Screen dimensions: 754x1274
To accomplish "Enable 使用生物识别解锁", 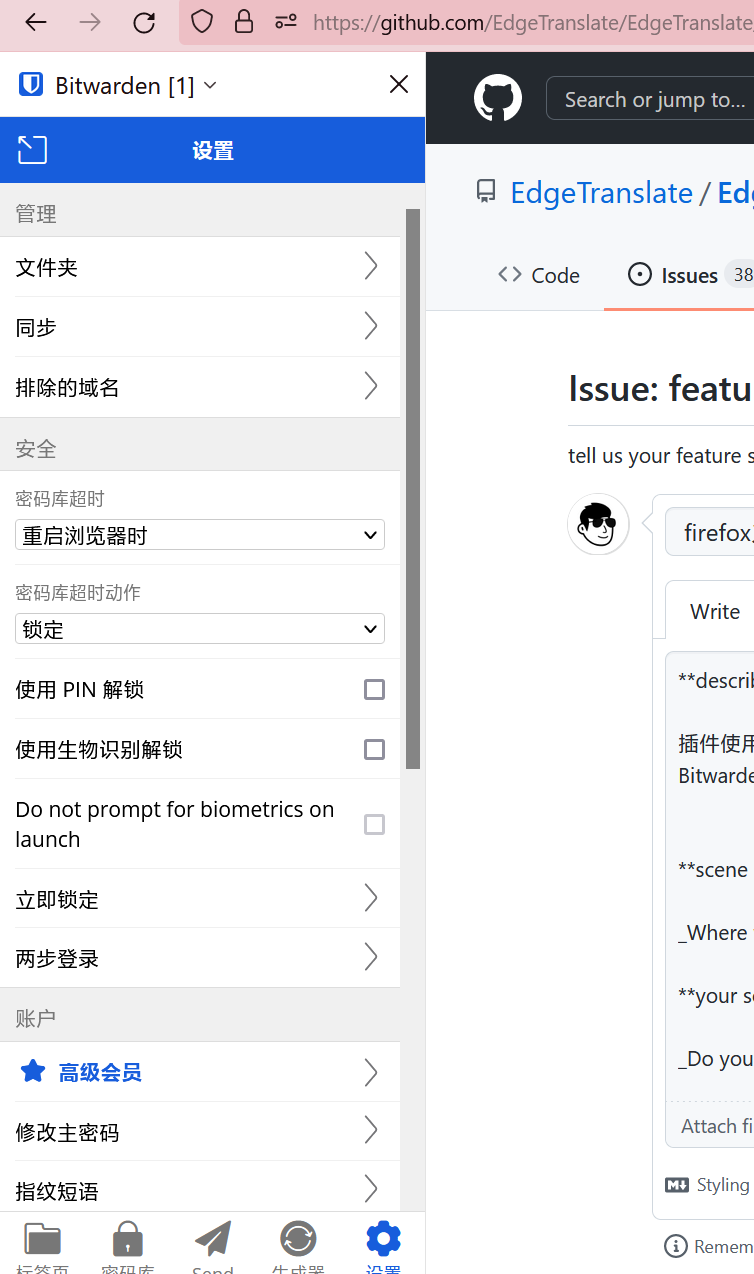I will (x=374, y=749).
